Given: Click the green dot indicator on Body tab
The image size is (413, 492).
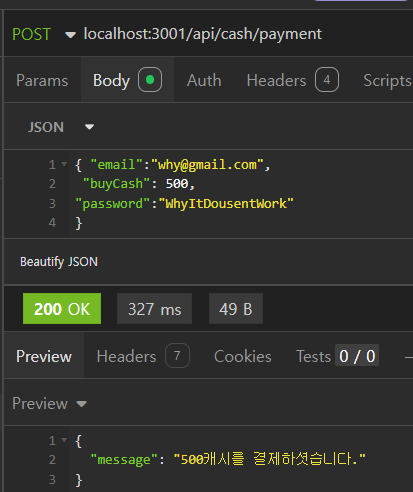Looking at the screenshot, I should 150,80.
